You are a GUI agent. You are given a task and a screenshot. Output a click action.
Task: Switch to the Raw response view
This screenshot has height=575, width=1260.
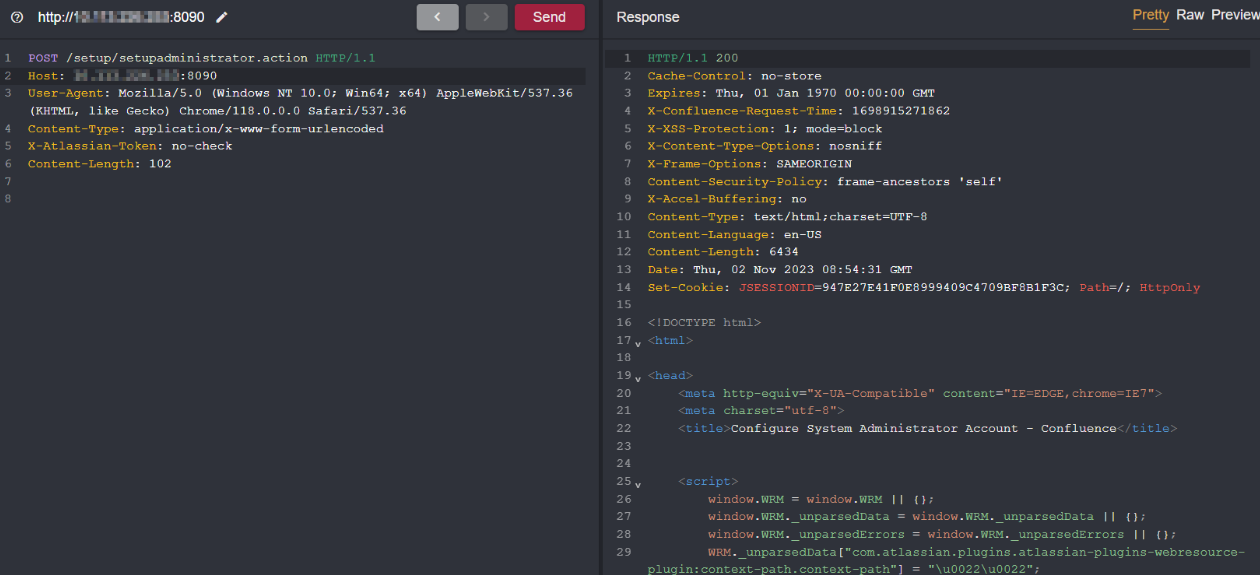click(x=1190, y=15)
